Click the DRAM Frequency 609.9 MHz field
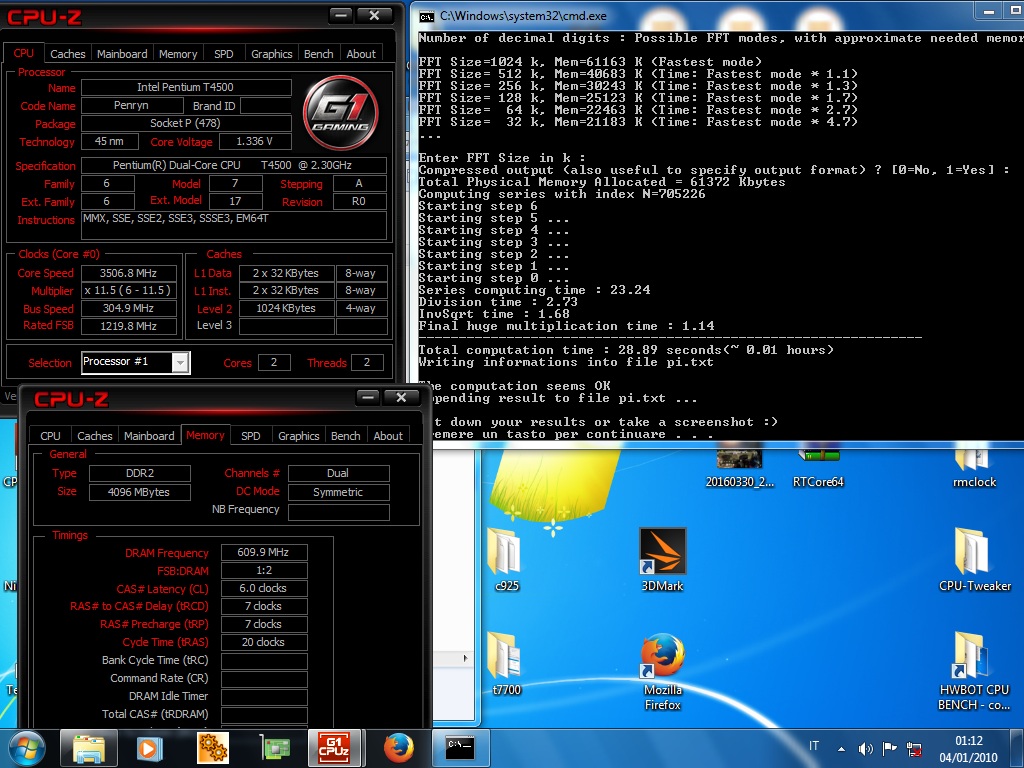1024x768 pixels. pyautogui.click(x=263, y=552)
